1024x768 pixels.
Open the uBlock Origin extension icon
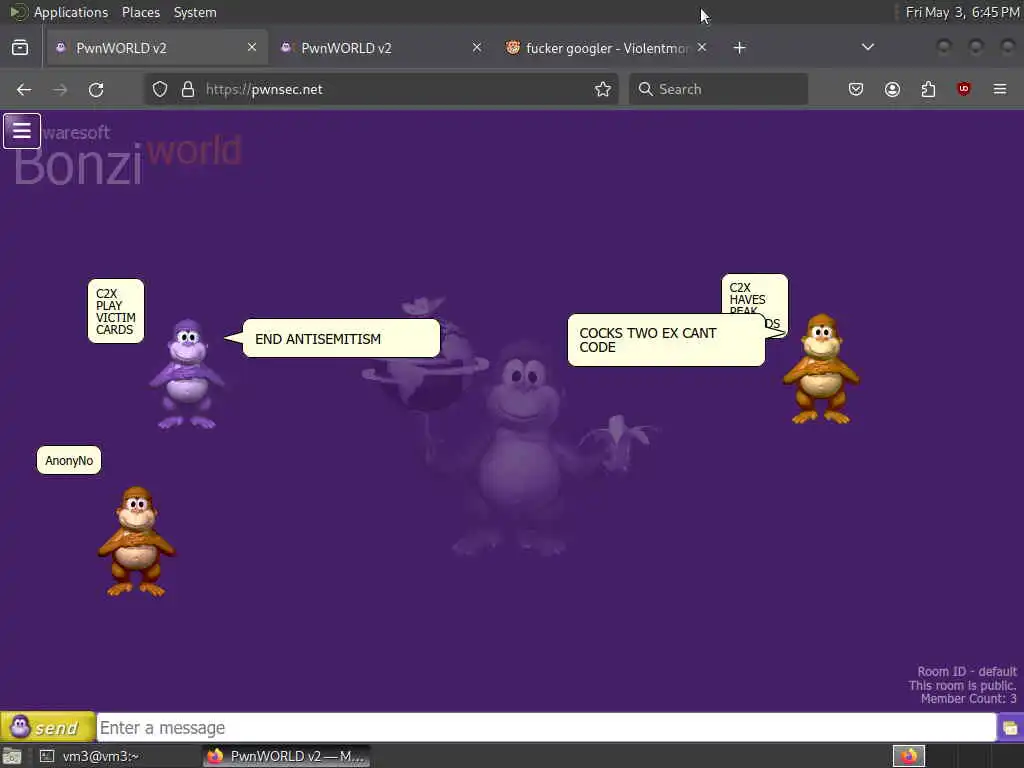pos(964,89)
